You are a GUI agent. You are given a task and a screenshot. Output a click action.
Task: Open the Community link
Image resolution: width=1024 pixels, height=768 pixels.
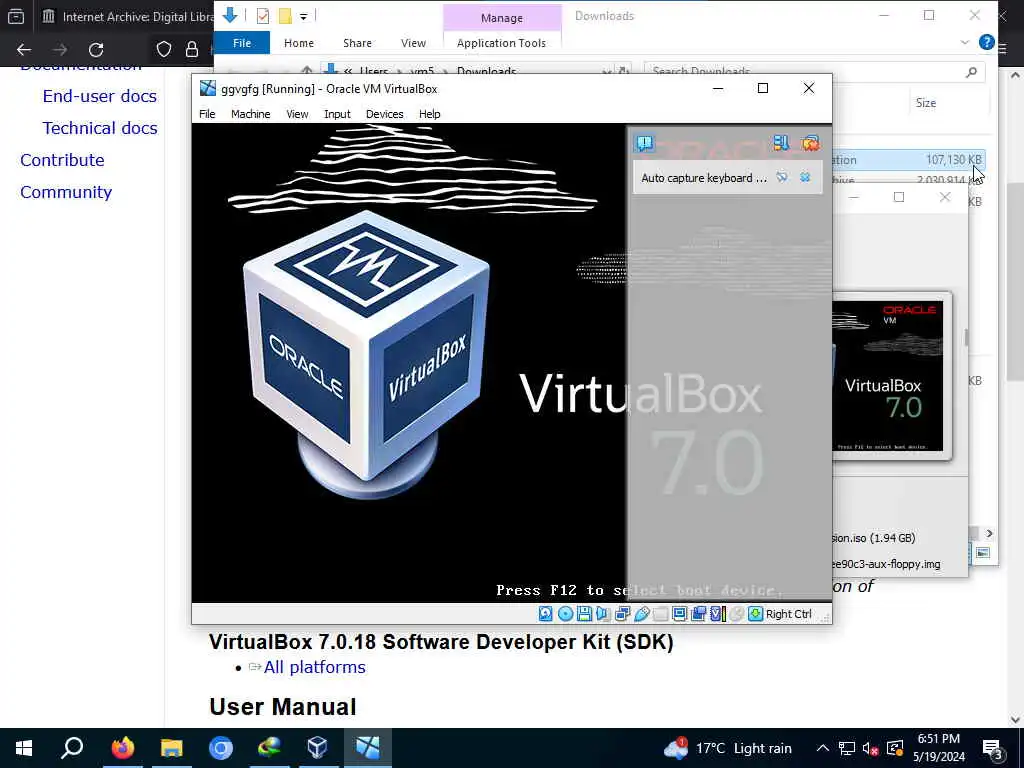click(66, 192)
